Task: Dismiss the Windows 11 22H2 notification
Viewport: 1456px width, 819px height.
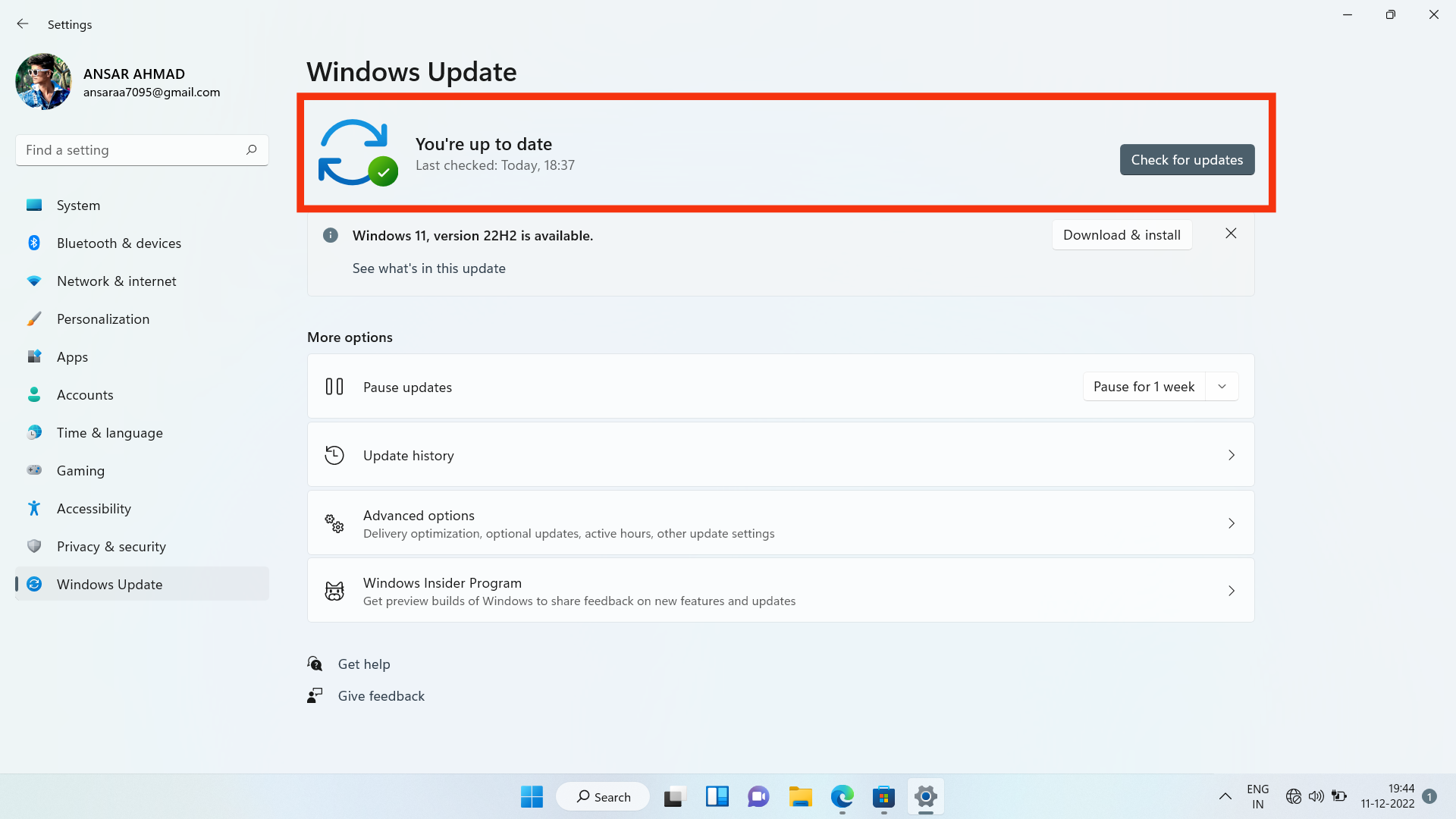Action: point(1231,234)
